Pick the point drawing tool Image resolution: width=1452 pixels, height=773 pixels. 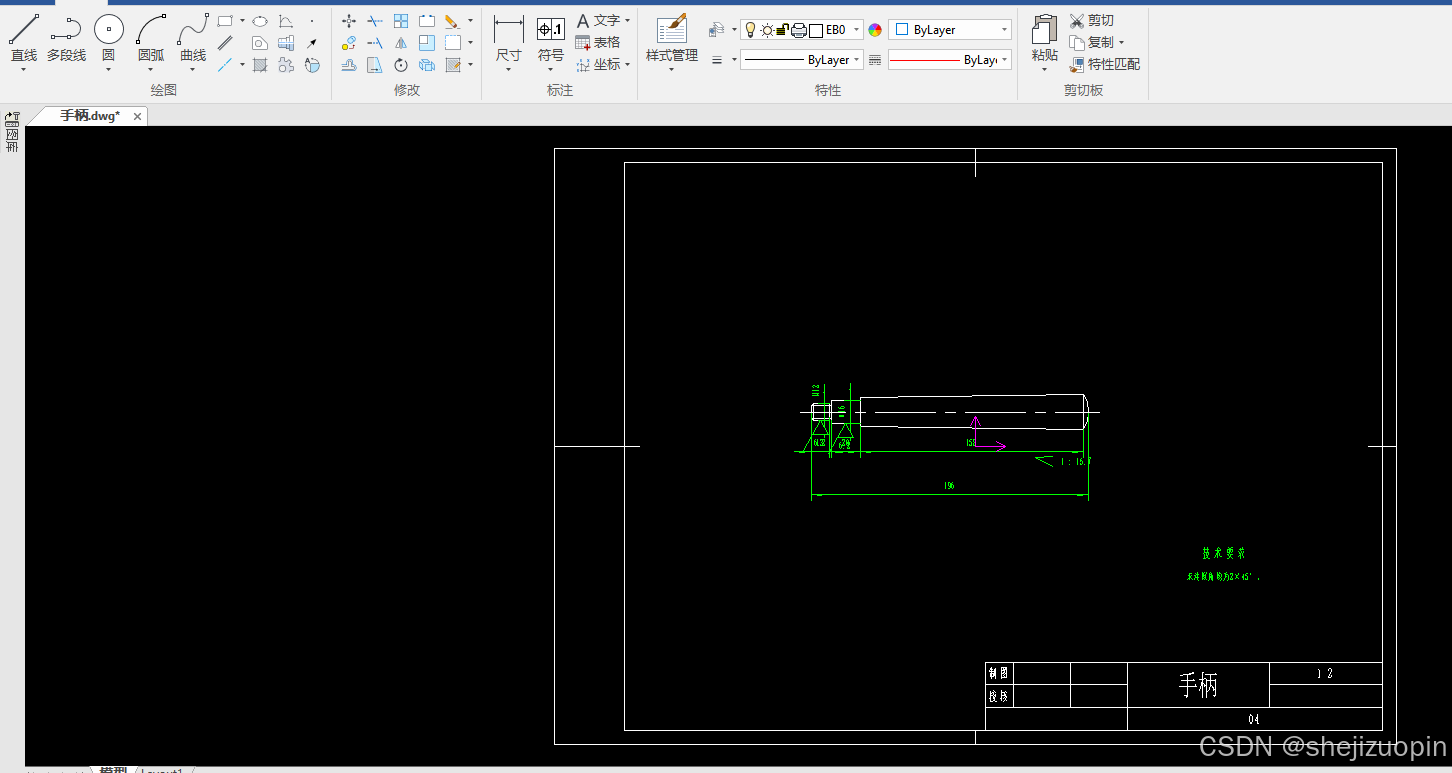pos(312,21)
